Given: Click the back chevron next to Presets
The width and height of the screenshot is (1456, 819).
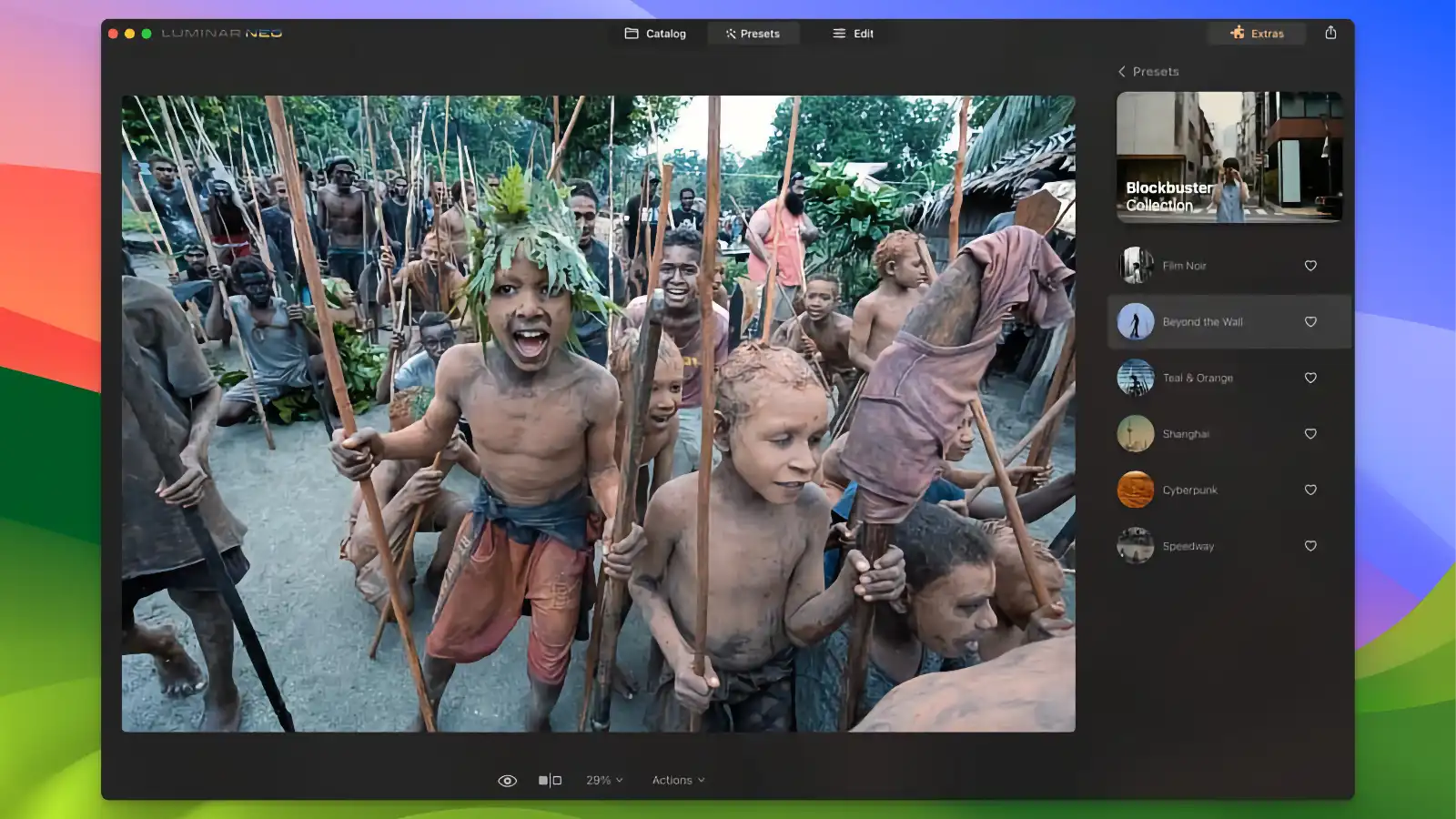Looking at the screenshot, I should (1119, 71).
